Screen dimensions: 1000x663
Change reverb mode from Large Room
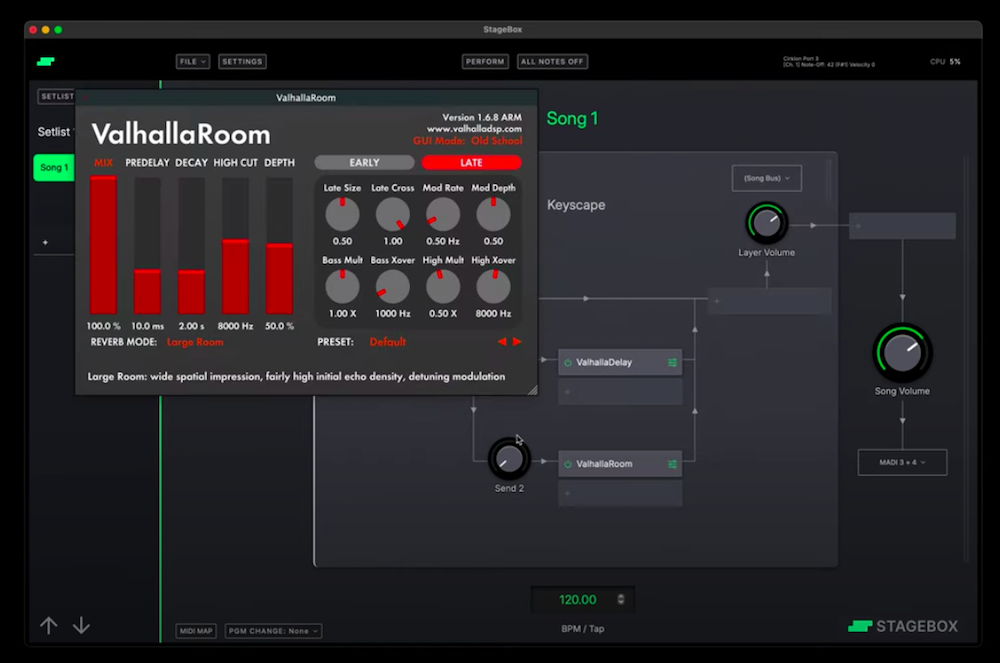pos(195,342)
